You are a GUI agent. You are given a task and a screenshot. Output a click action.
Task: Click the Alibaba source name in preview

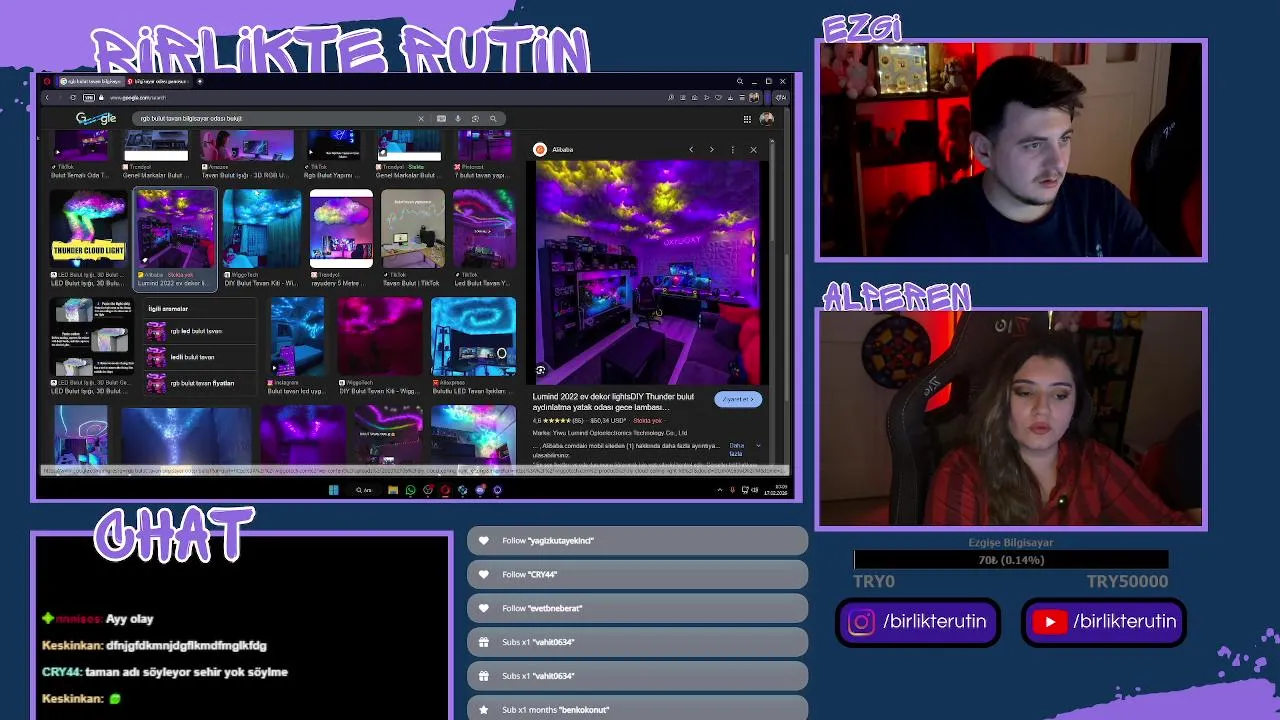(x=563, y=149)
